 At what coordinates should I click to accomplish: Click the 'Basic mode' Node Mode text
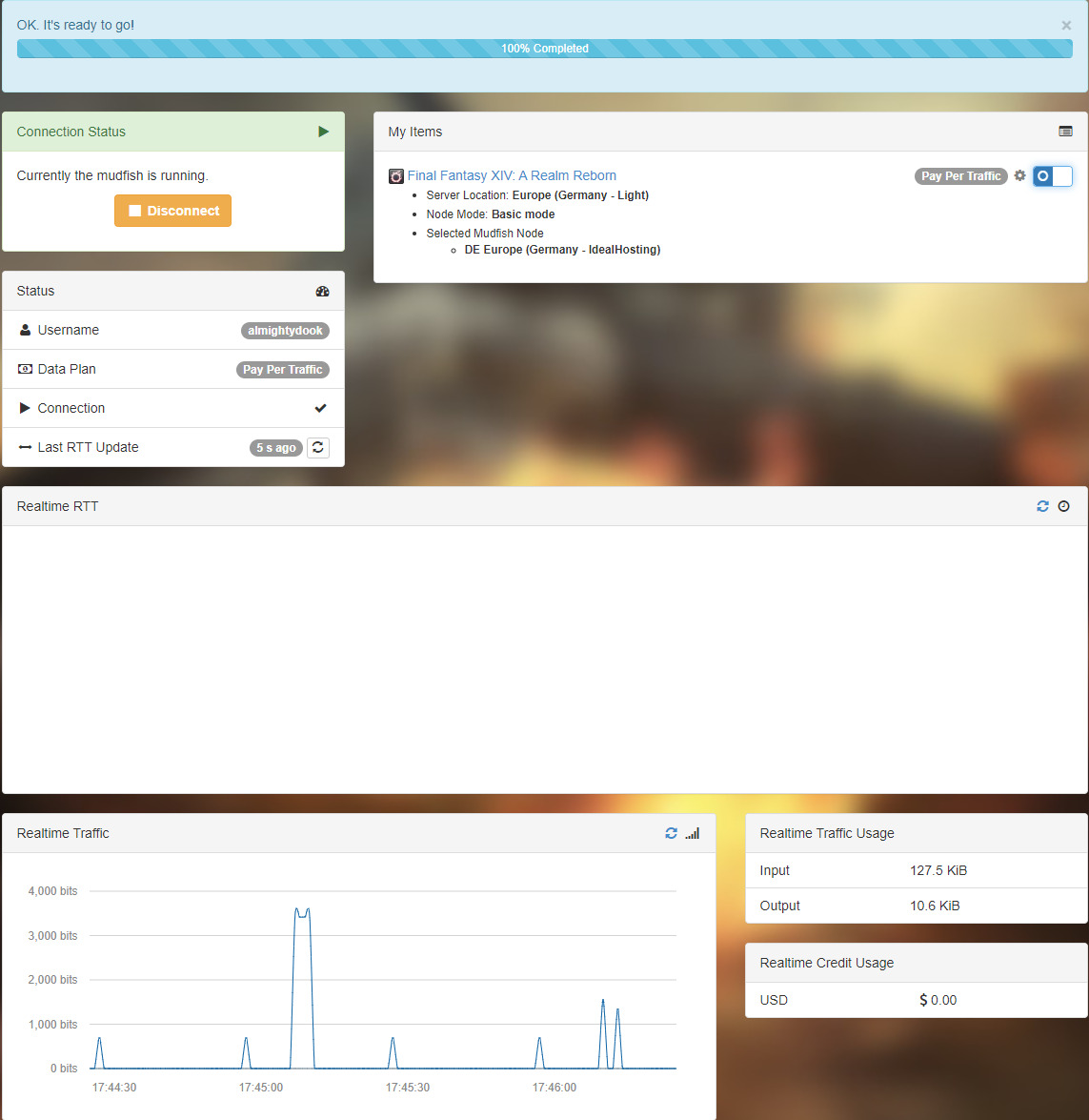pyautogui.click(x=523, y=214)
